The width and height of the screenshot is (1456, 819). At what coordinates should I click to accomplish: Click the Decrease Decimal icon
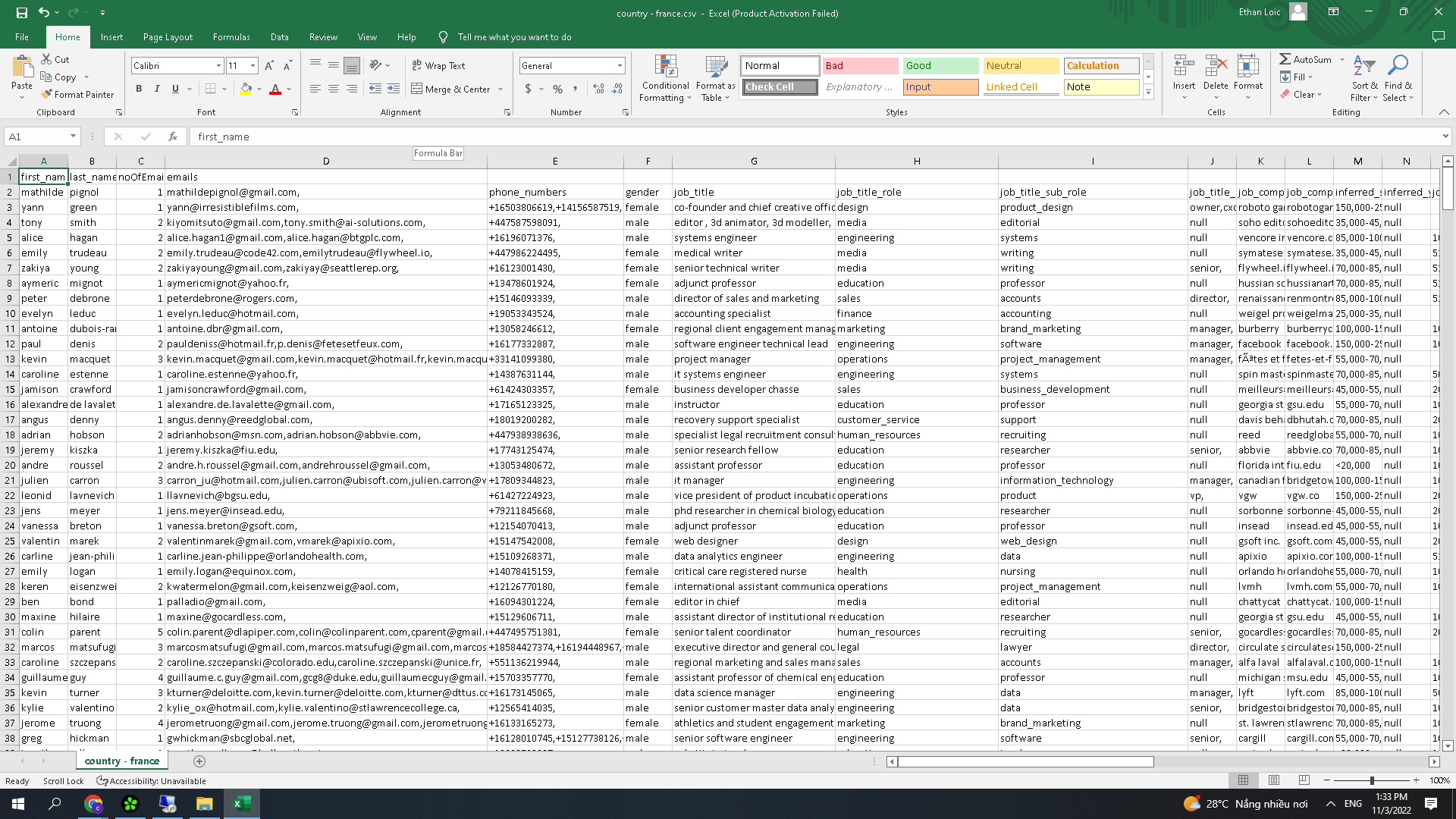(617, 89)
